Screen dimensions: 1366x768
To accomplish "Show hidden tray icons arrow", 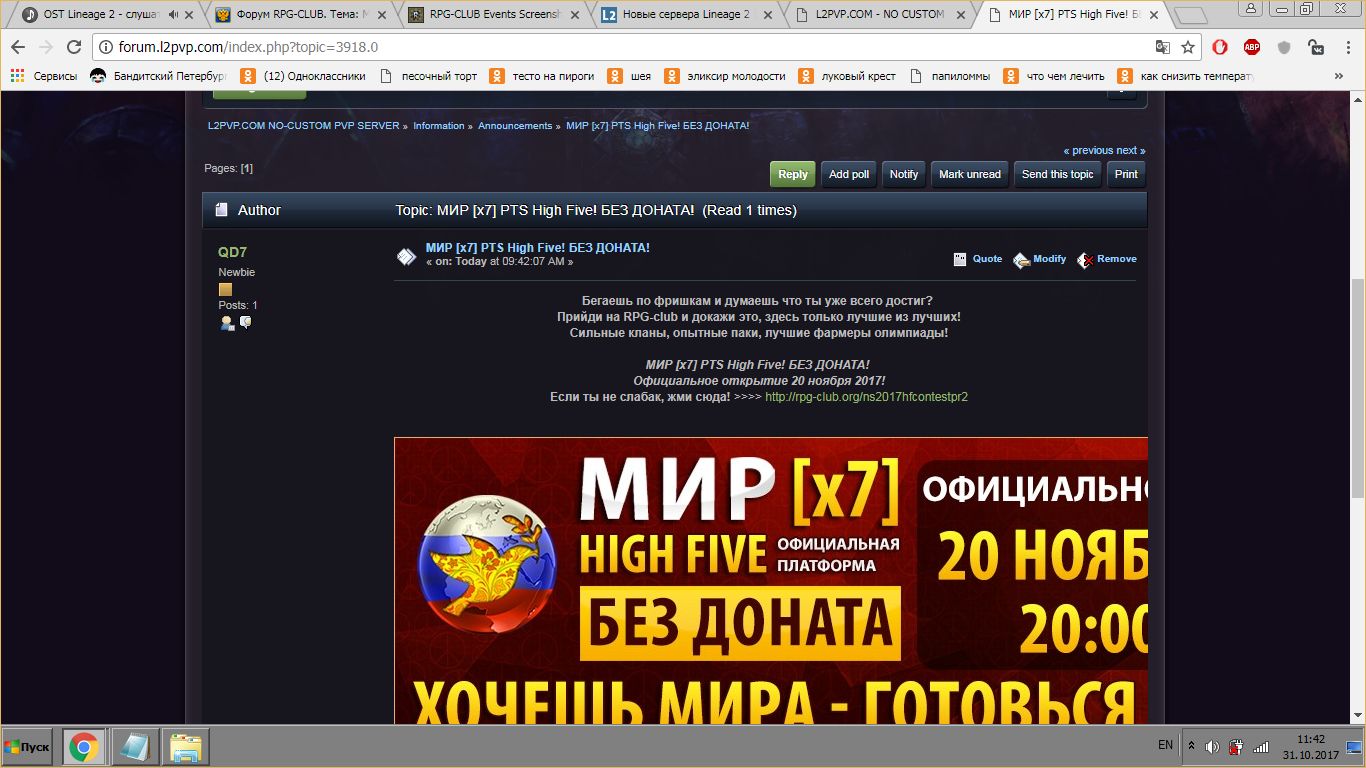I will [1191, 746].
